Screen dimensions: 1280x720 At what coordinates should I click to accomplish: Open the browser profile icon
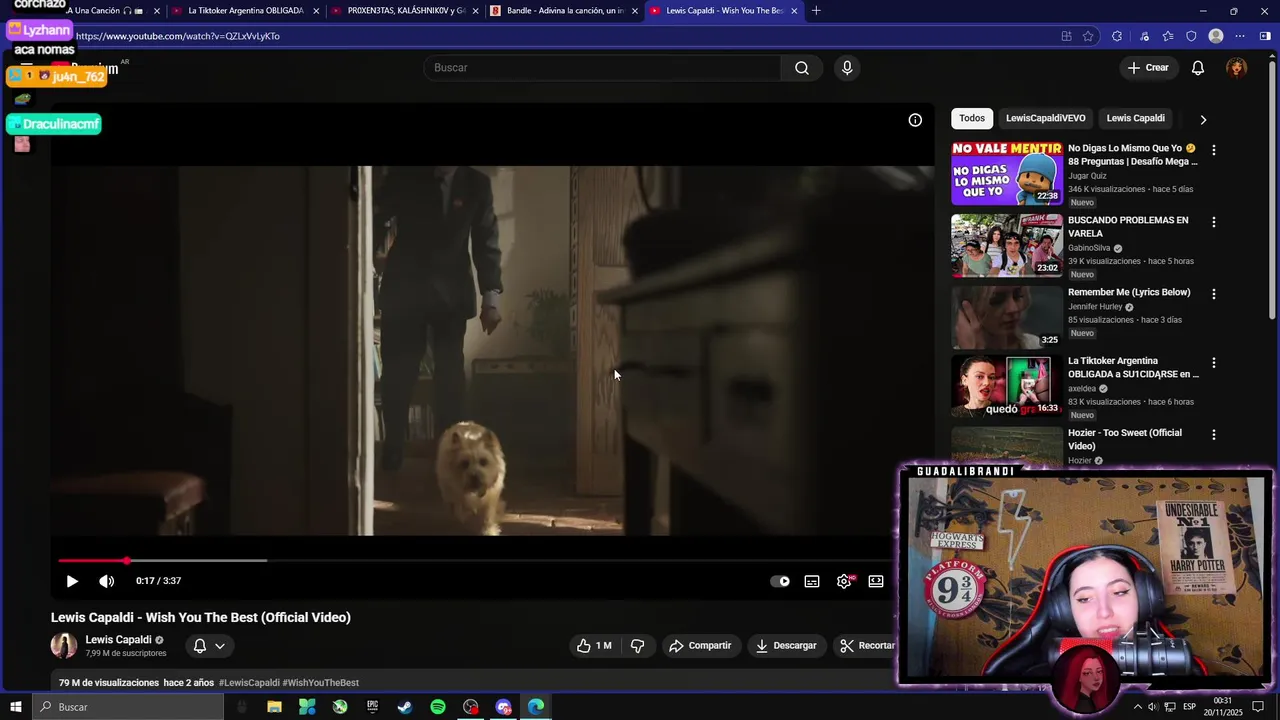point(1216,36)
